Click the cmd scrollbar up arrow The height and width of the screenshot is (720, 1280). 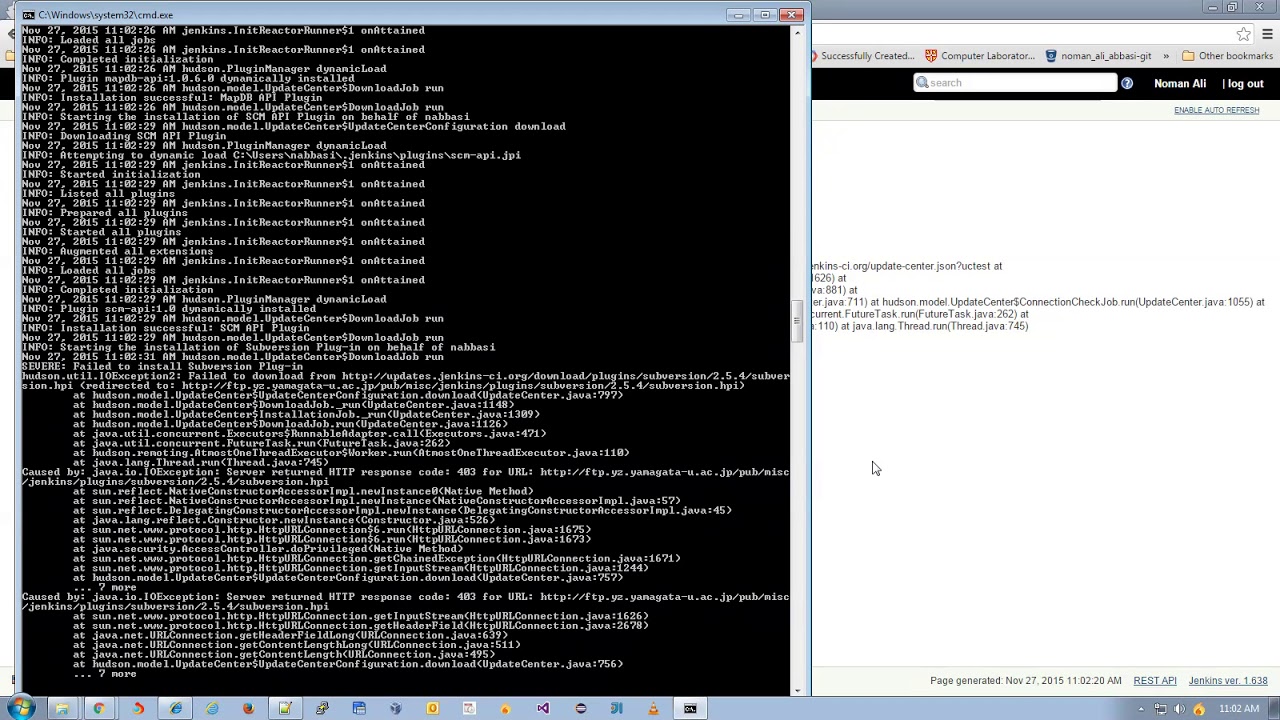797,33
